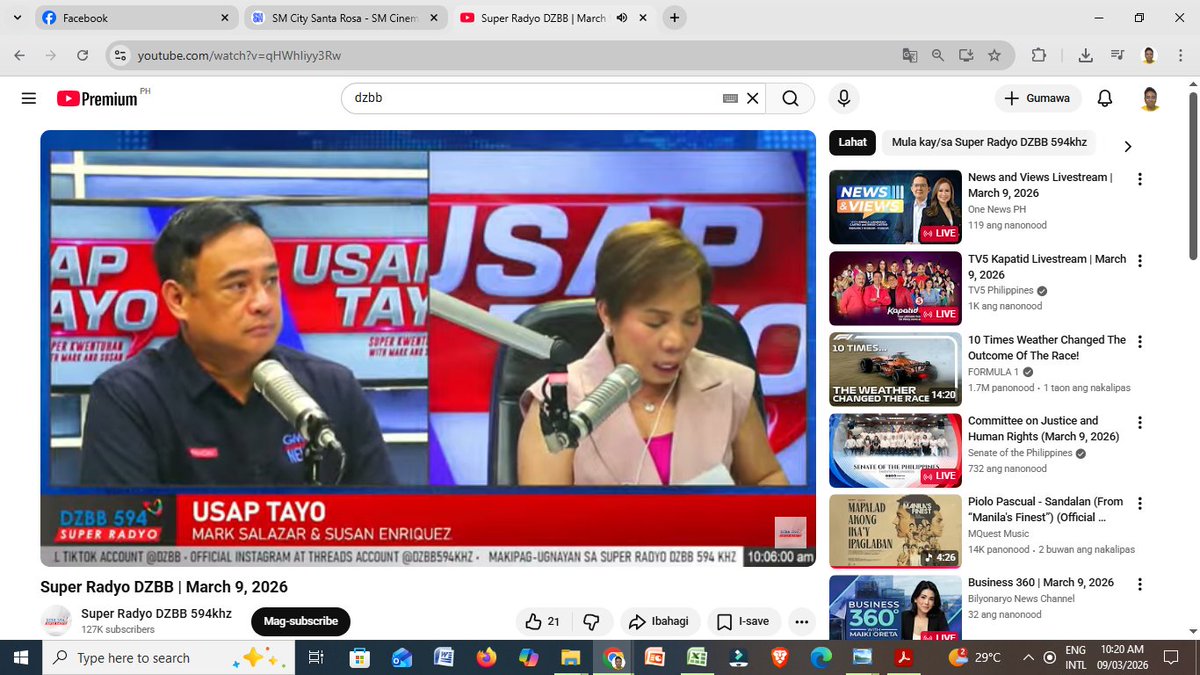Switch to SM City Santa Rosa tab
1200x675 pixels.
[344, 18]
